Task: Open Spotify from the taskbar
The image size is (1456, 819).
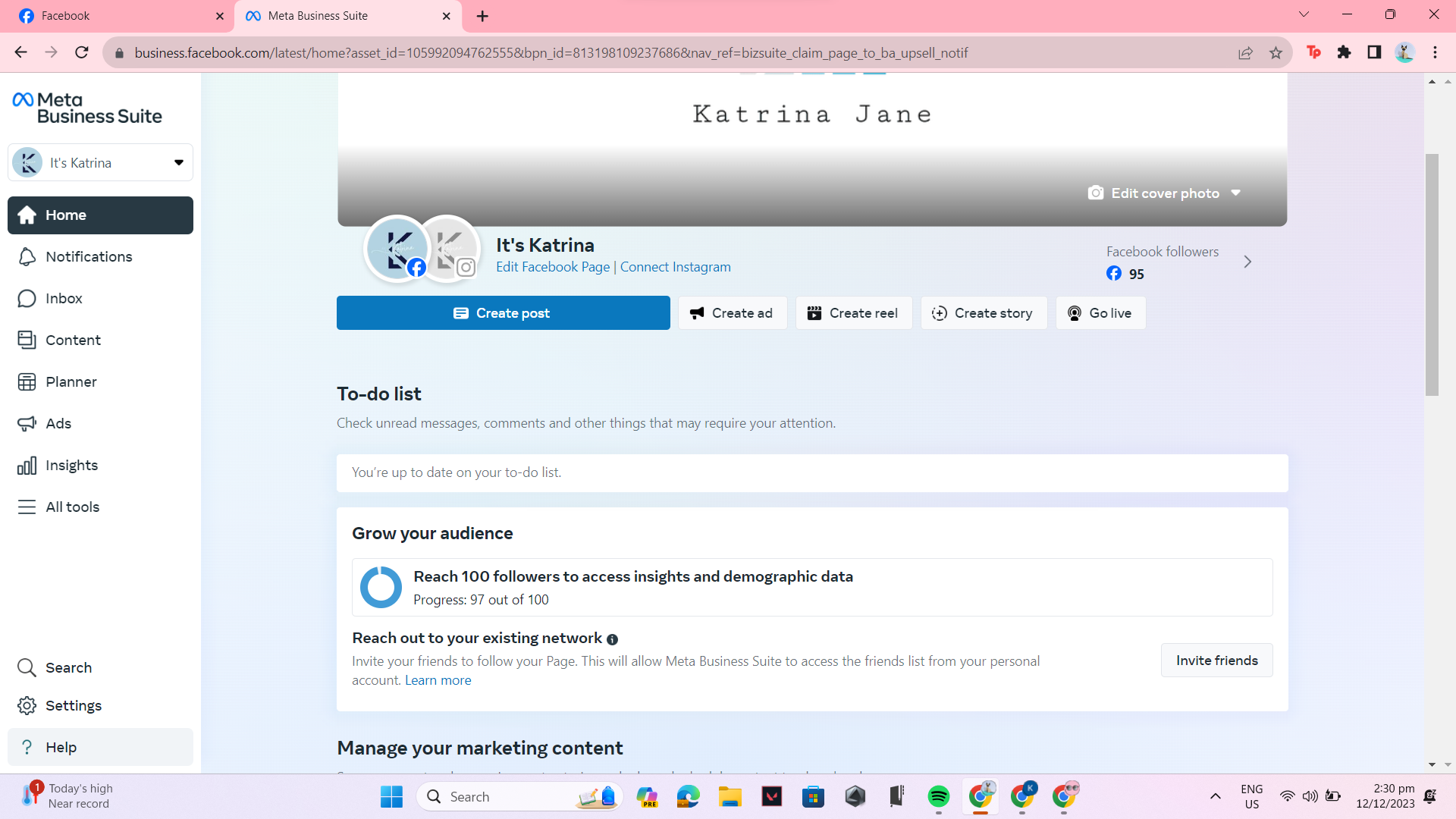Action: pyautogui.click(x=939, y=797)
